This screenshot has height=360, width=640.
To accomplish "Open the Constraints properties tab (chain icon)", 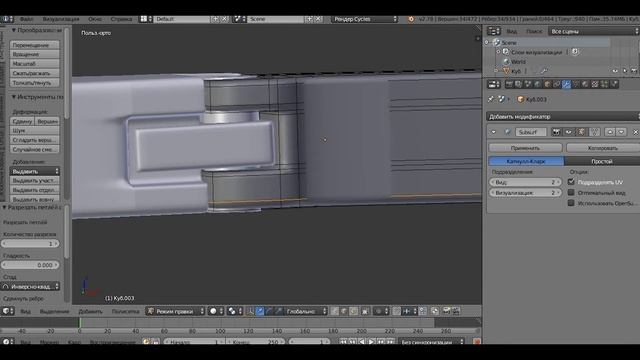I will (556, 84).
